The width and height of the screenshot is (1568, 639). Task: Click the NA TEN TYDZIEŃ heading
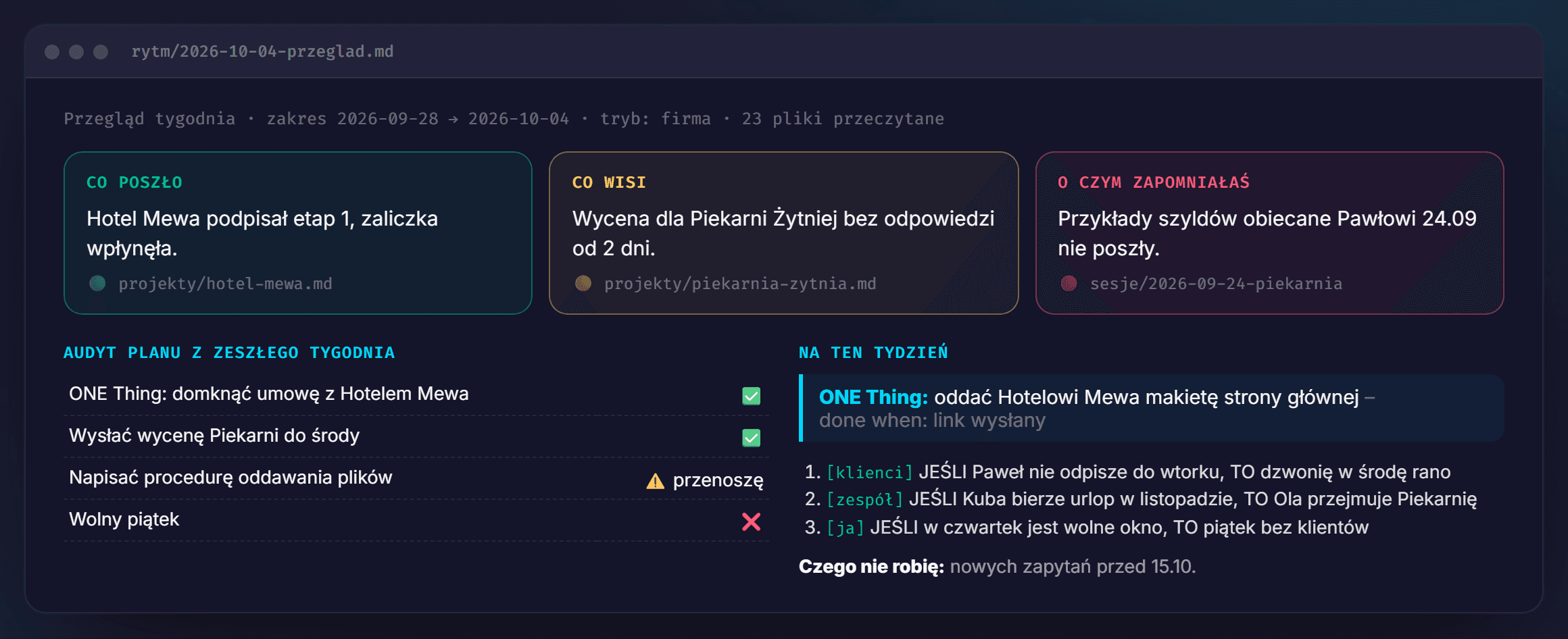pos(873,353)
